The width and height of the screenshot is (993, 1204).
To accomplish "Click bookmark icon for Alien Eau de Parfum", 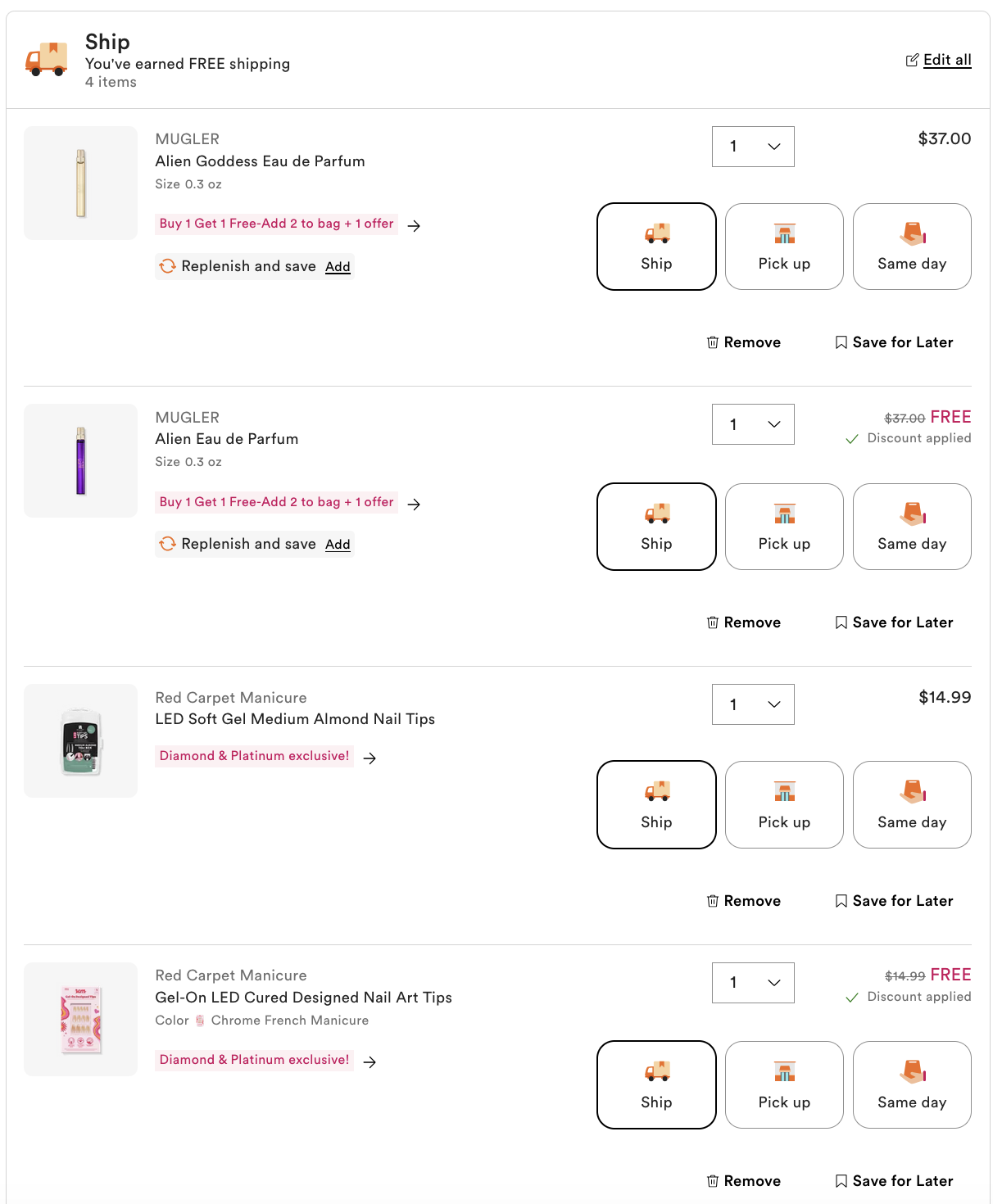I will click(841, 622).
